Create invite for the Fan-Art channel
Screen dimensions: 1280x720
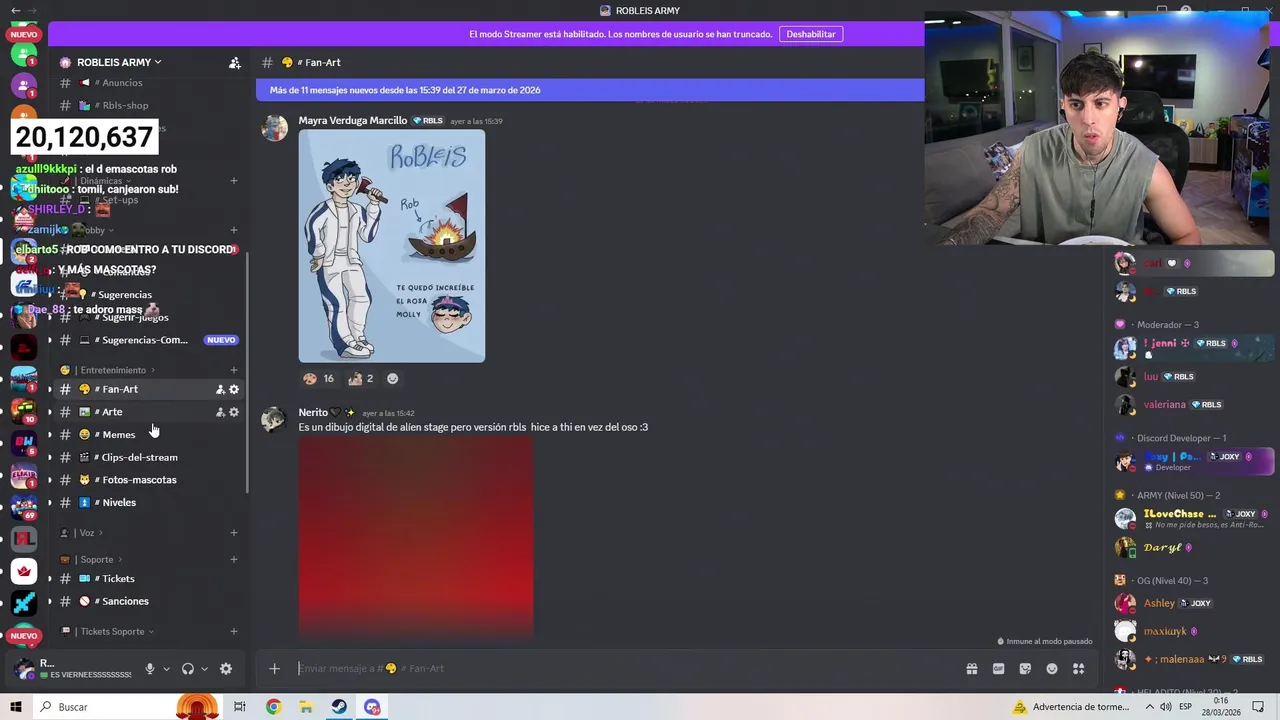coord(220,389)
